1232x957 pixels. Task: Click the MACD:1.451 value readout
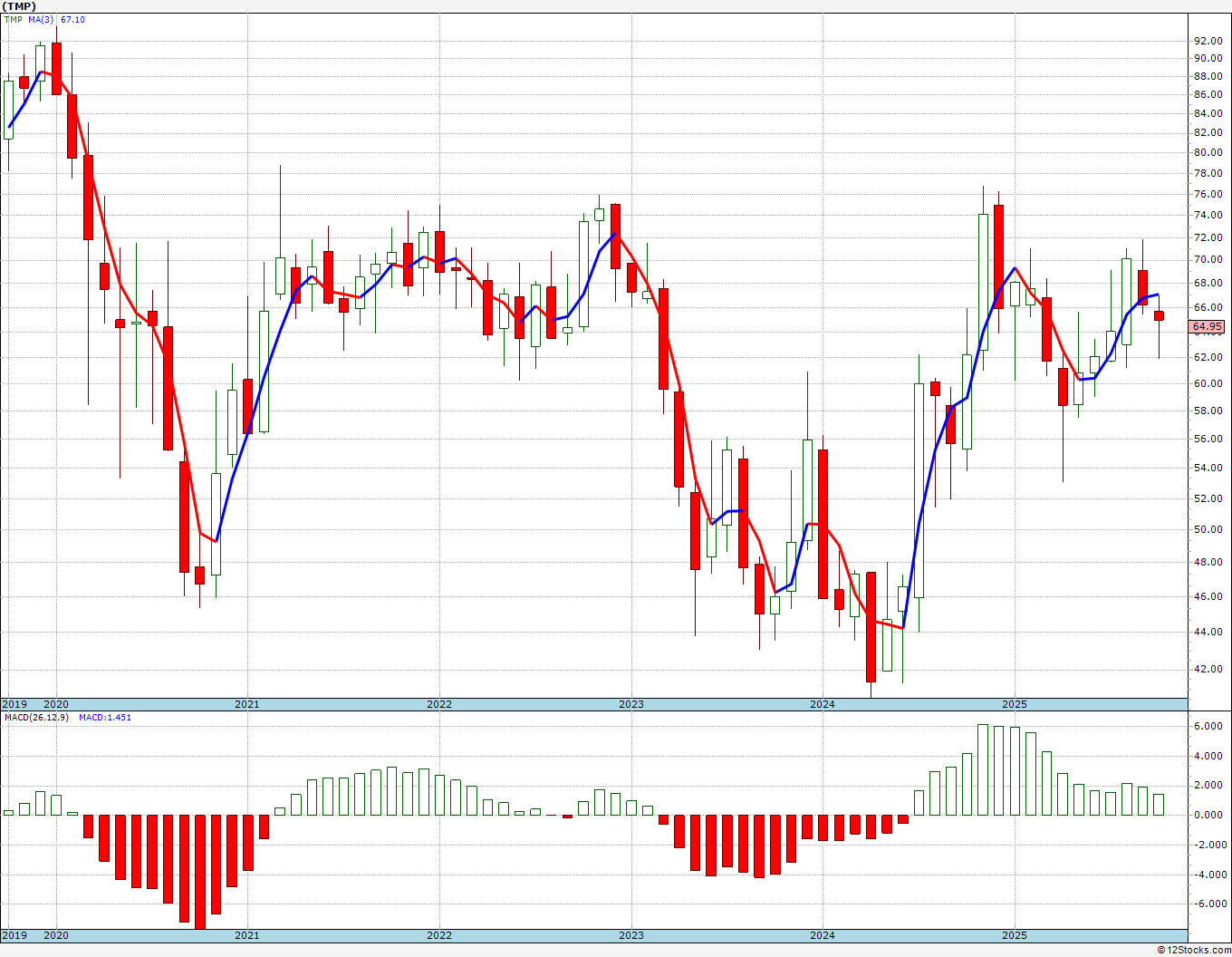tap(105, 717)
